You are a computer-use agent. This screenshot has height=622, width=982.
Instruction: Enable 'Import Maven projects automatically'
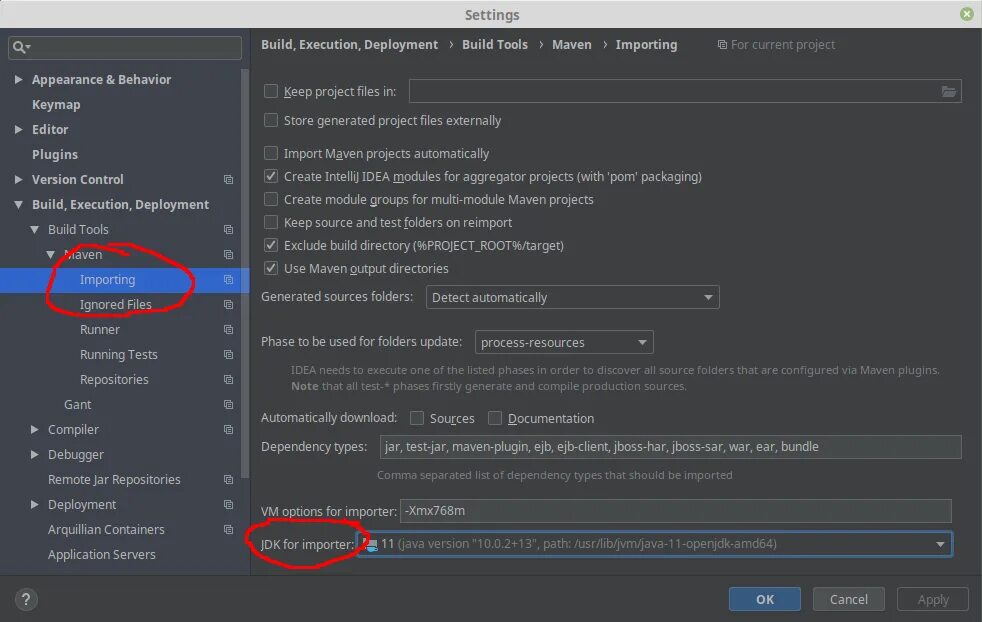point(271,153)
